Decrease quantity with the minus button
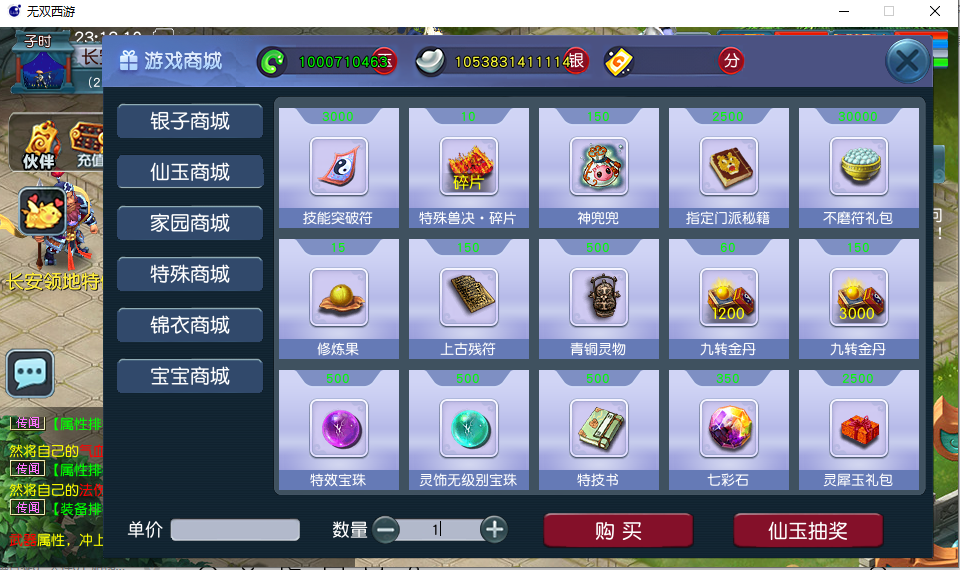The height and width of the screenshot is (570, 960). click(386, 529)
